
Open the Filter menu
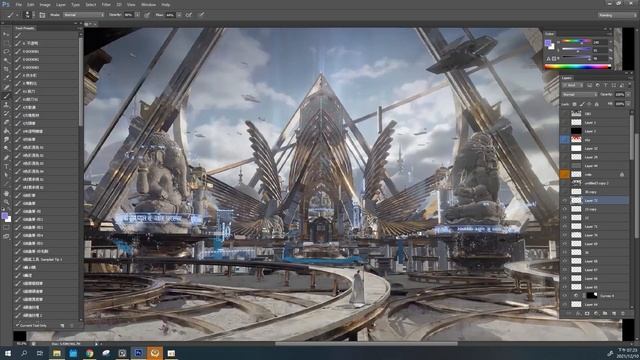tap(106, 4)
